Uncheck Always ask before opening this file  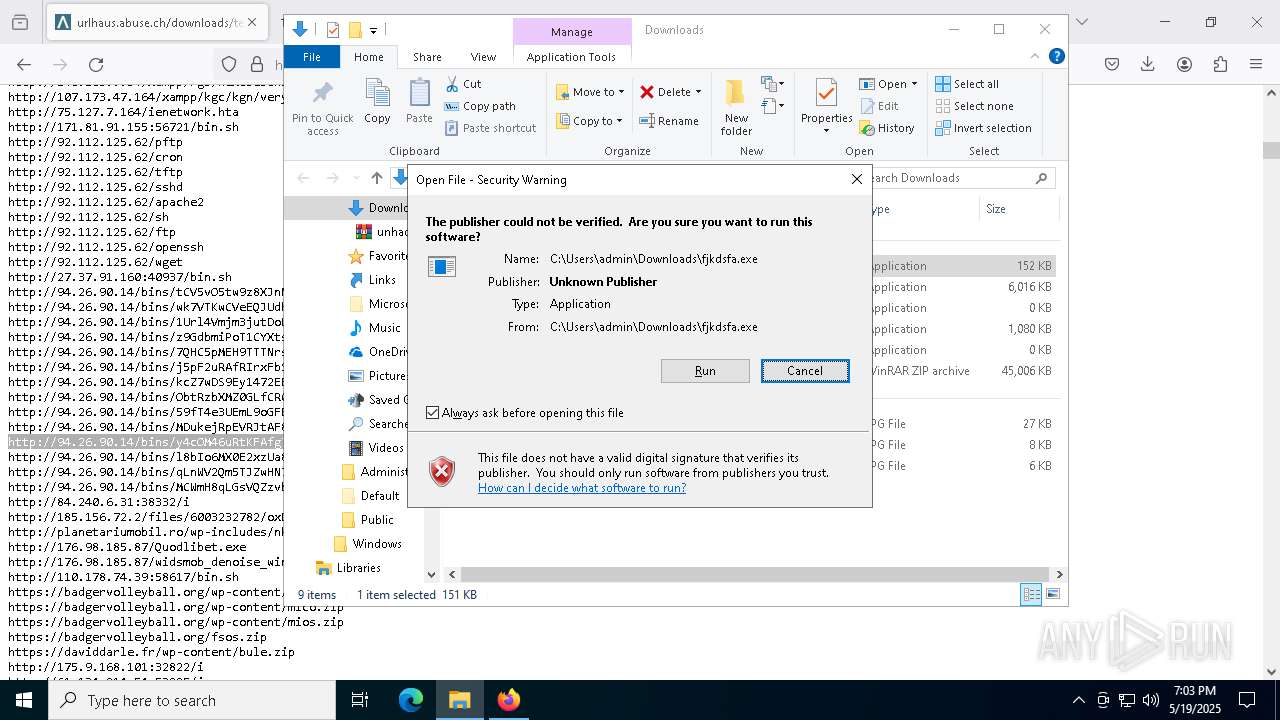432,412
